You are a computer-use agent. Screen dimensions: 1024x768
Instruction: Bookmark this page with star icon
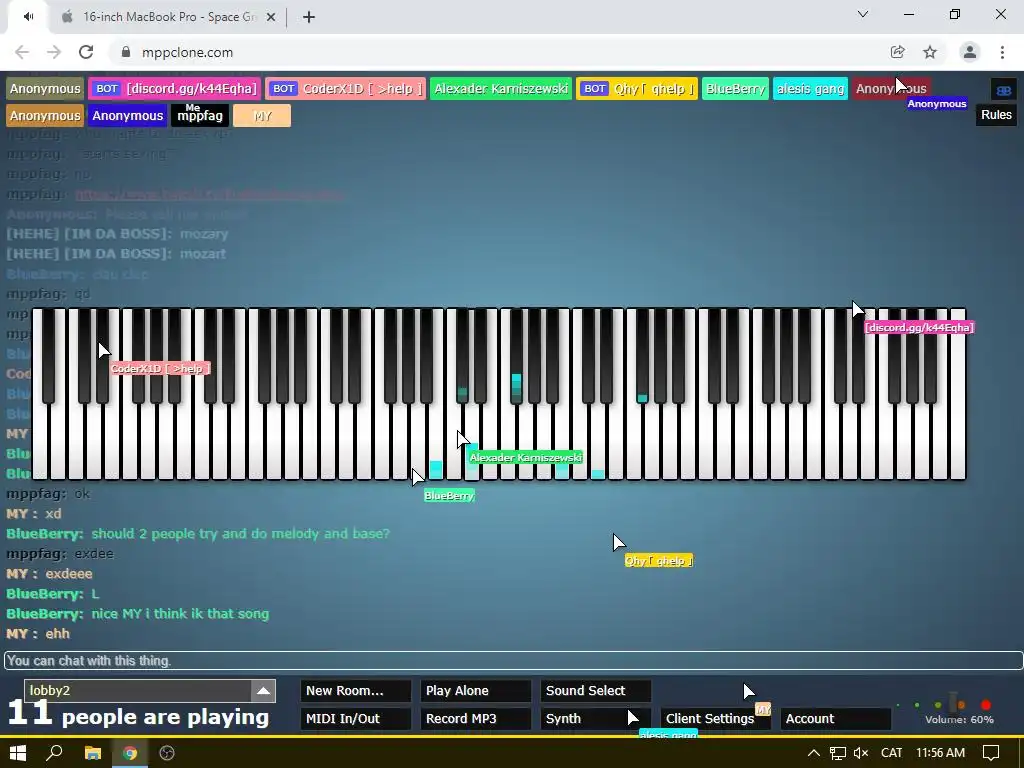pos(930,52)
